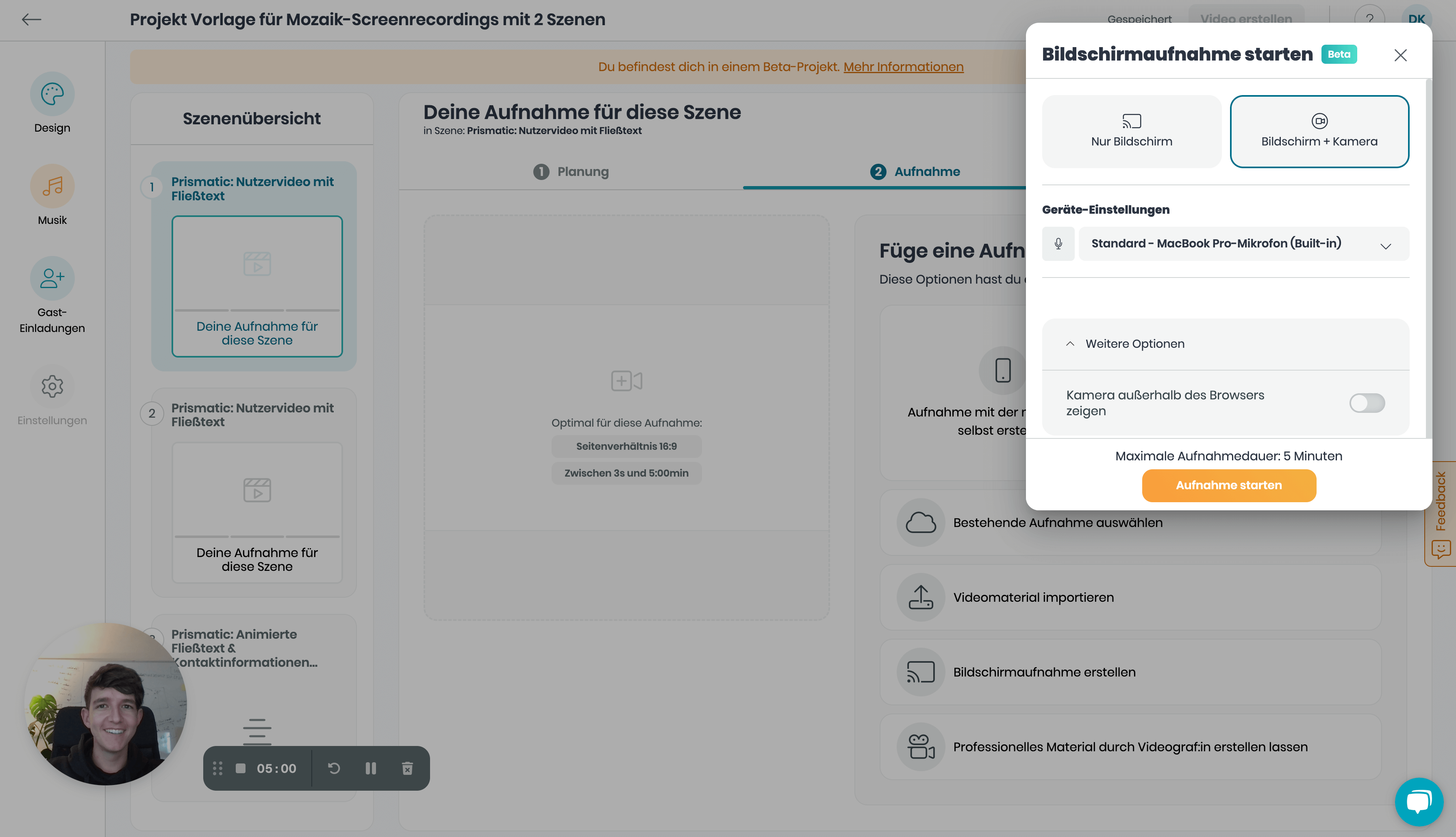Select Bildschirm + Kamera recording mode
Image resolution: width=1456 pixels, height=837 pixels.
coord(1319,132)
